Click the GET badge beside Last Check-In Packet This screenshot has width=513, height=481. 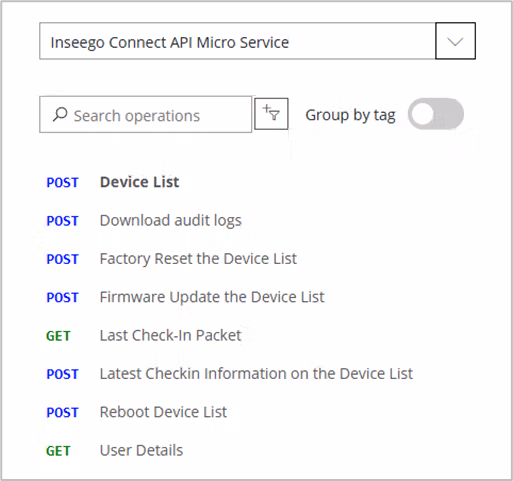[58, 336]
